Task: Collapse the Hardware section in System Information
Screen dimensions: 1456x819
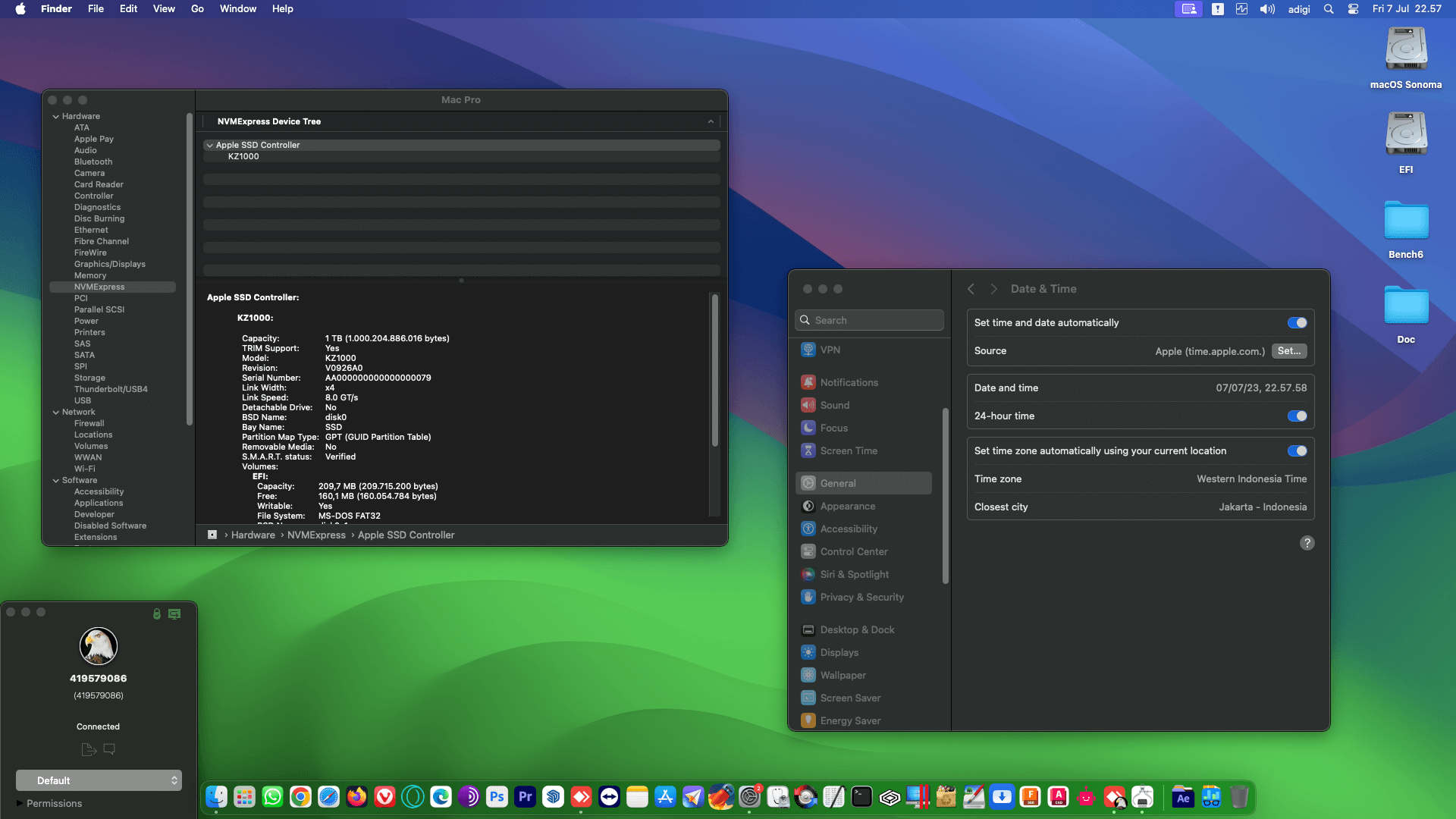Action: click(56, 117)
